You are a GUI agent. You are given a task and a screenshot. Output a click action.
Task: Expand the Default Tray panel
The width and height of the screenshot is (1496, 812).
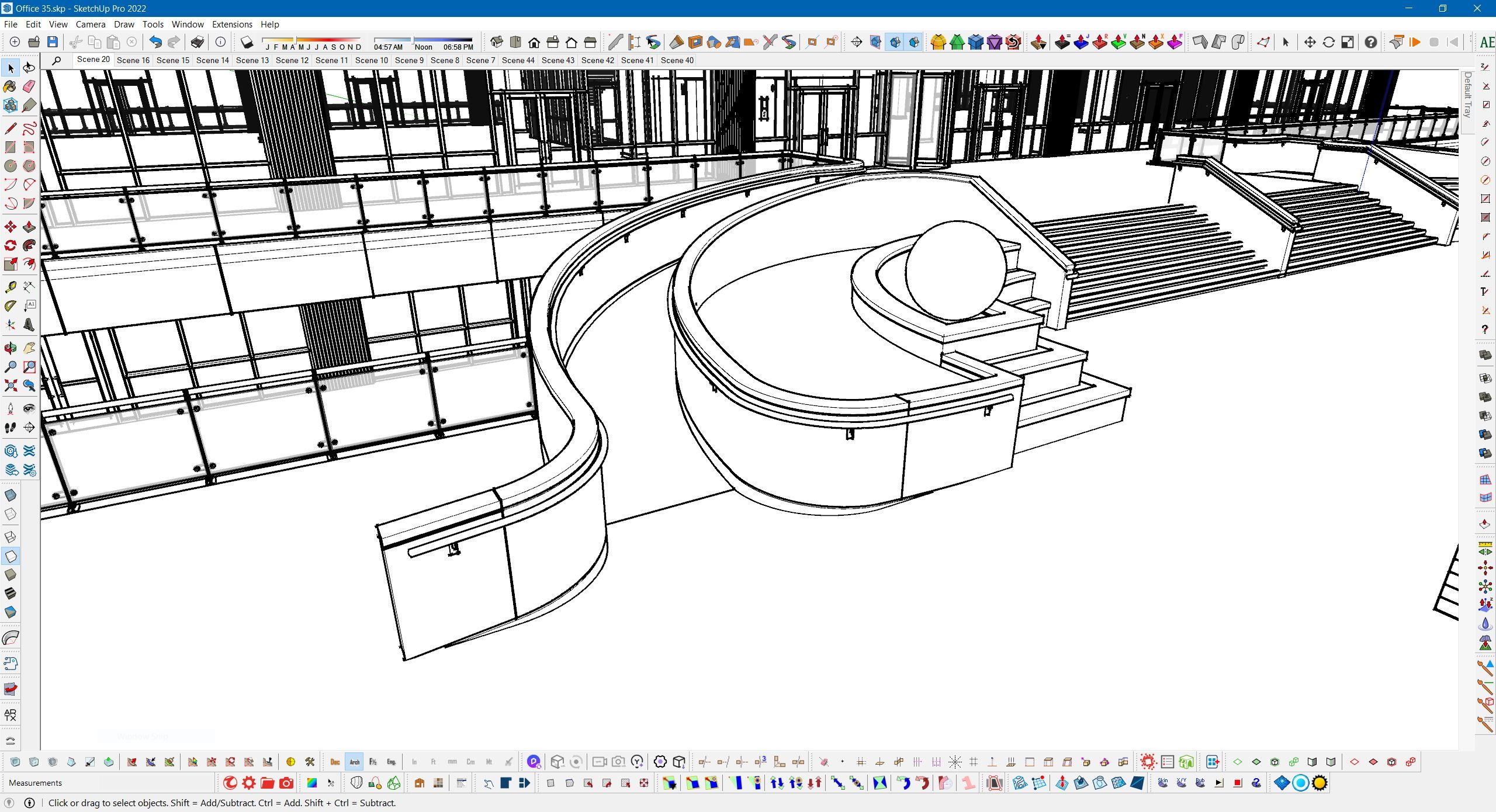(1468, 95)
